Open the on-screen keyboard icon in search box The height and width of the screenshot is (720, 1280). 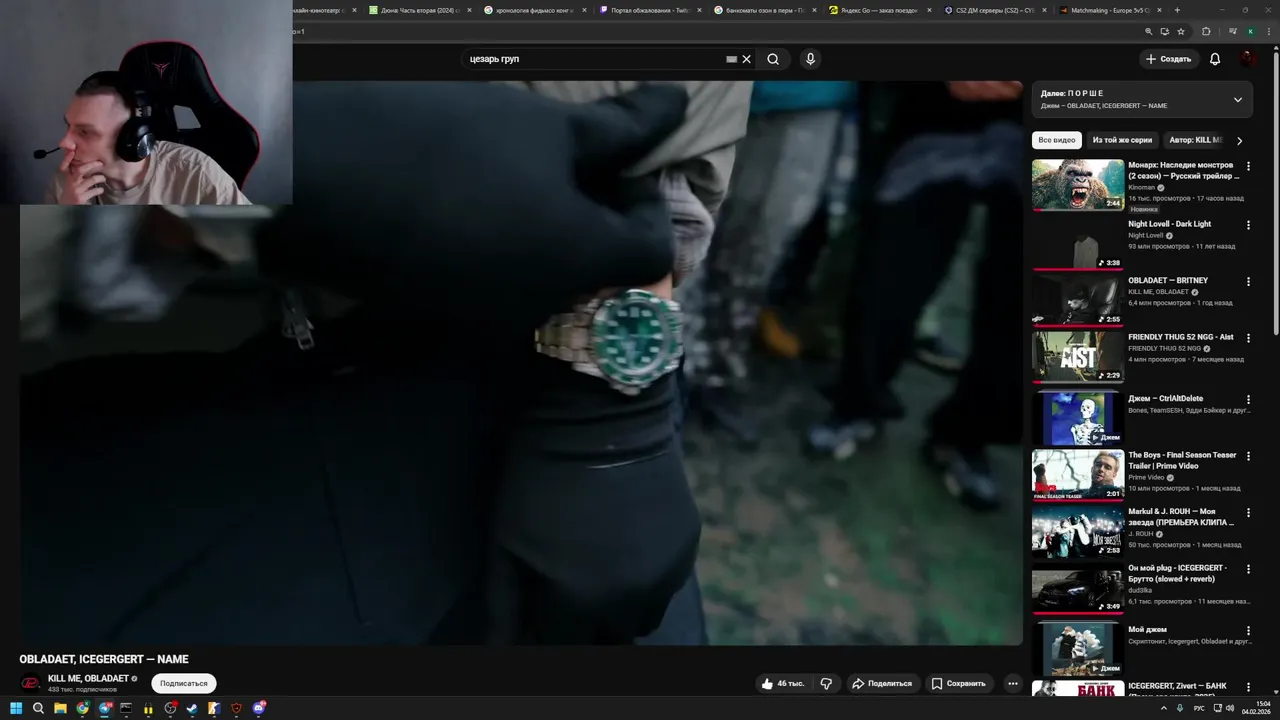(x=731, y=59)
